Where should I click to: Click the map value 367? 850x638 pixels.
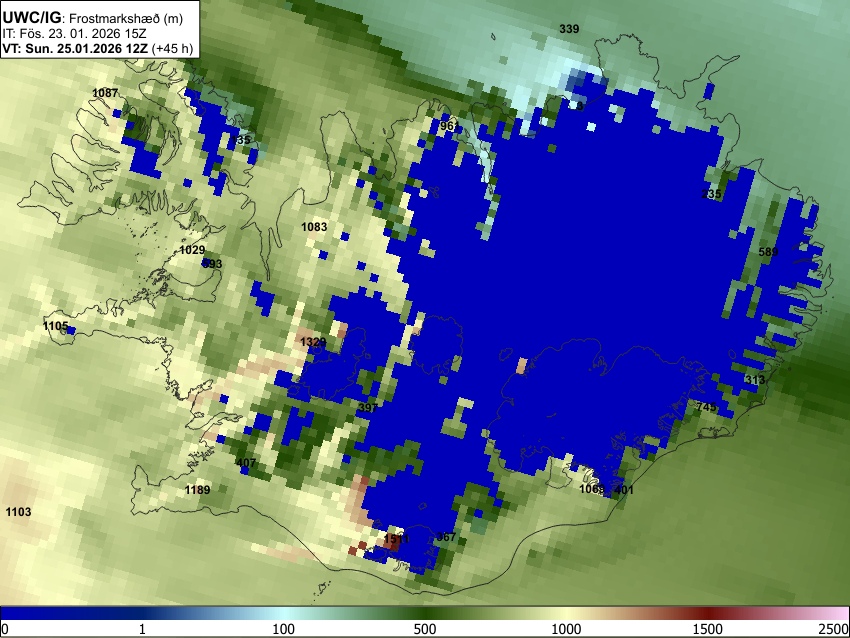pyautogui.click(x=446, y=537)
